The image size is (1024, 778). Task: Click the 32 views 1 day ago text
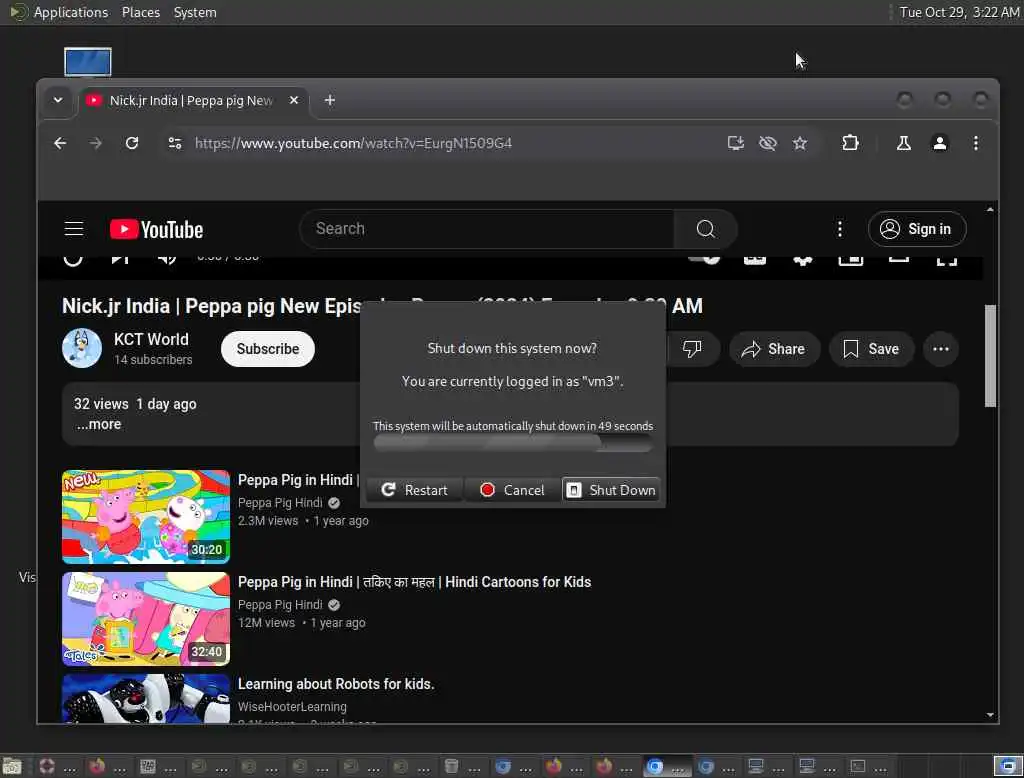pos(135,404)
